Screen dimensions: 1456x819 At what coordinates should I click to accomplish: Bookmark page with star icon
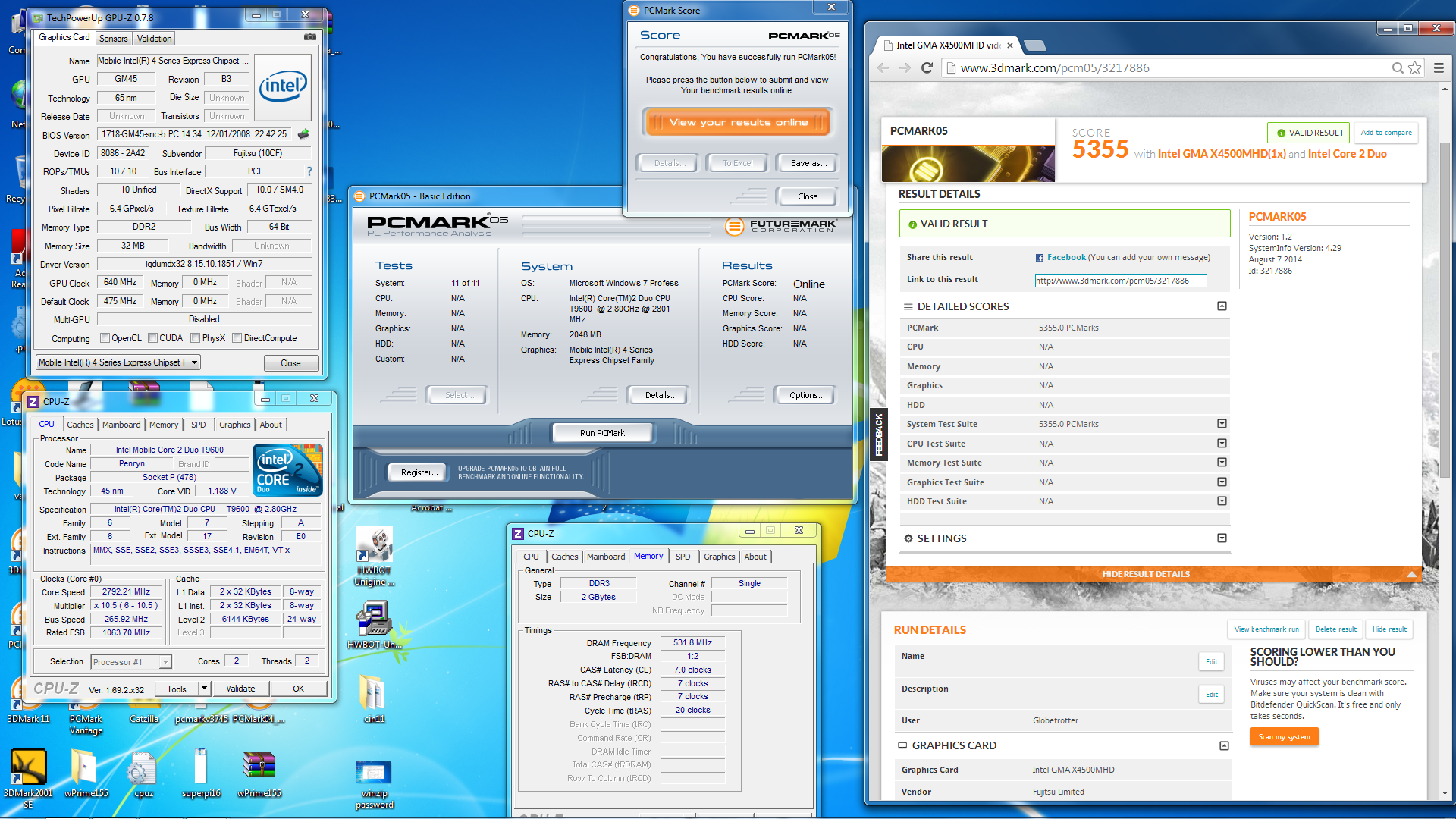pyautogui.click(x=1415, y=67)
